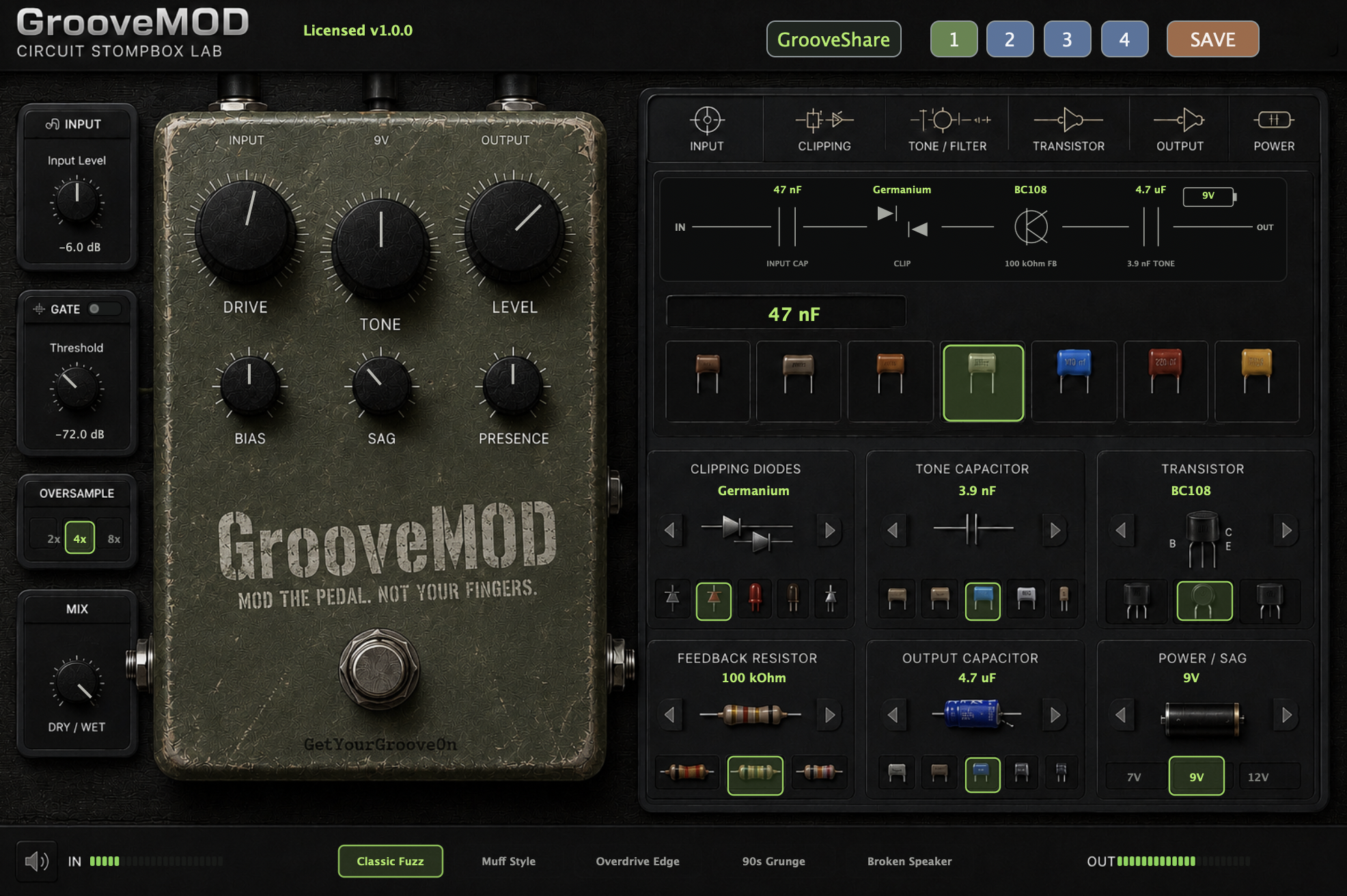Go to next tone capacitor value
The image size is (1347, 896).
pos(1055,530)
